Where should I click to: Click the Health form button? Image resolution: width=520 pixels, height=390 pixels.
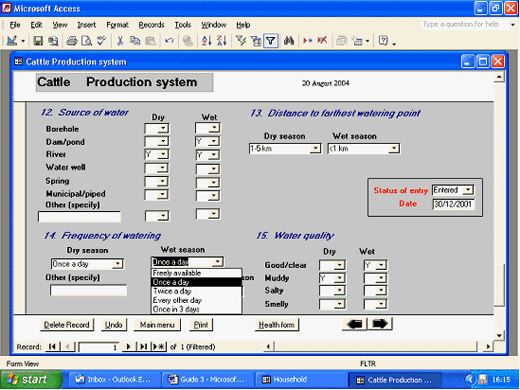[x=277, y=325]
